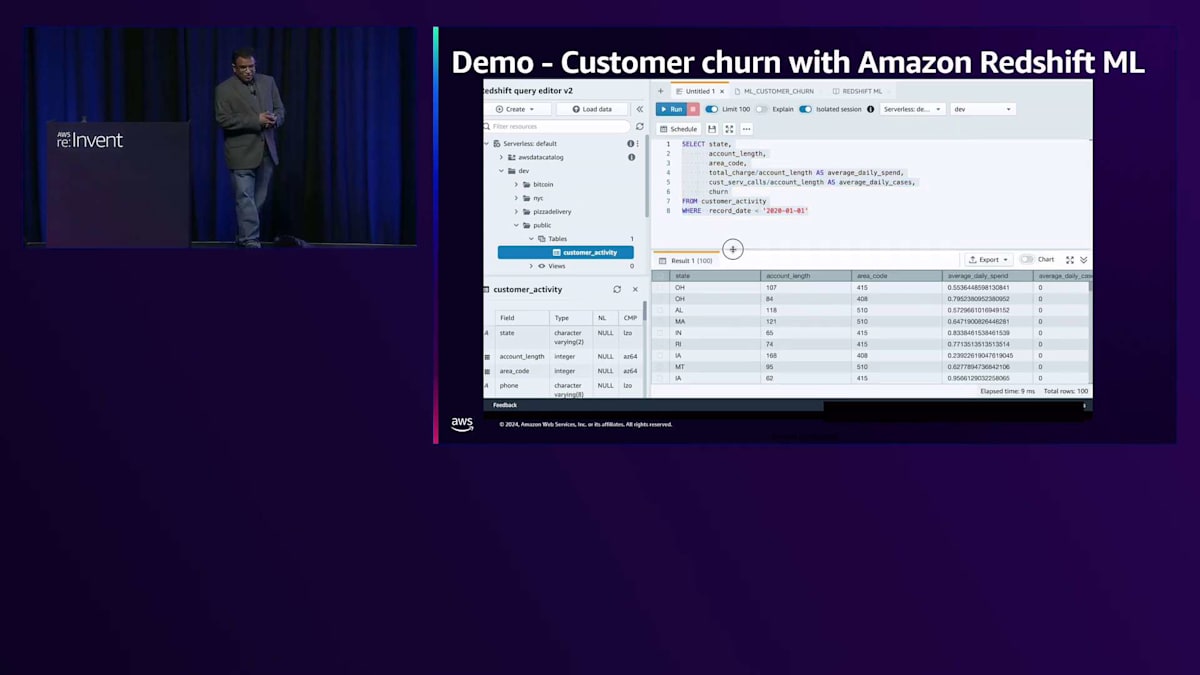The width and height of the screenshot is (1200, 675).
Task: Expand the bitcoin schema folder
Action: pos(516,184)
